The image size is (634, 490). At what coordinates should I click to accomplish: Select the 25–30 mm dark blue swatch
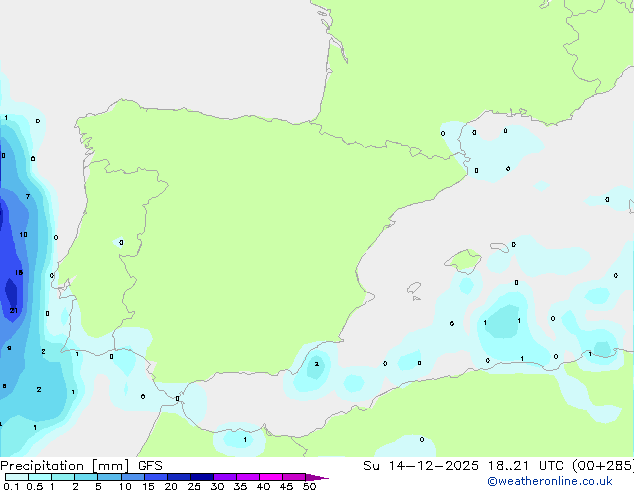coord(201,477)
